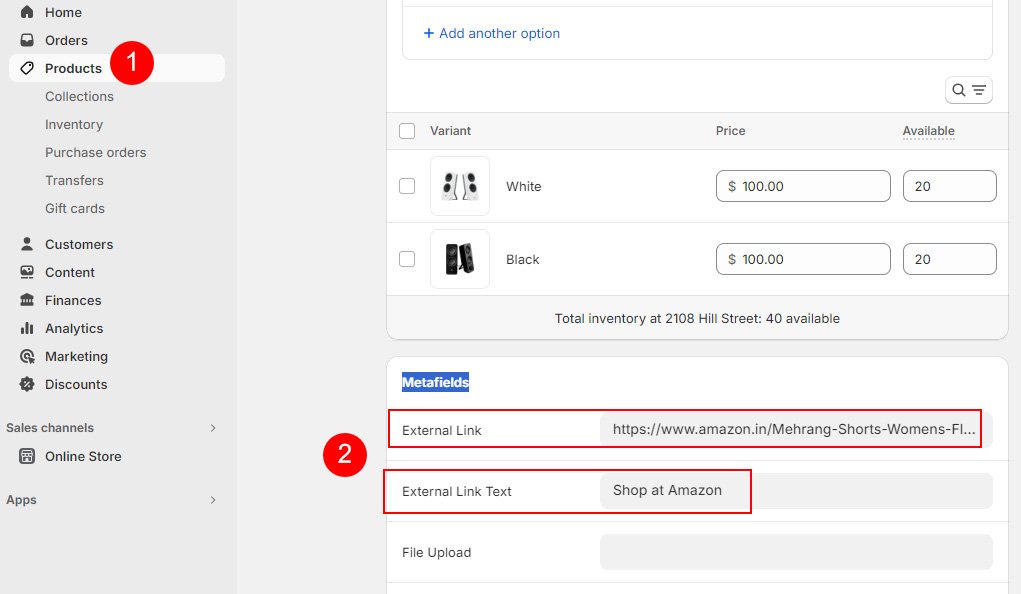Image resolution: width=1021 pixels, height=594 pixels.
Task: Select all variants header checkbox
Action: pos(407,131)
